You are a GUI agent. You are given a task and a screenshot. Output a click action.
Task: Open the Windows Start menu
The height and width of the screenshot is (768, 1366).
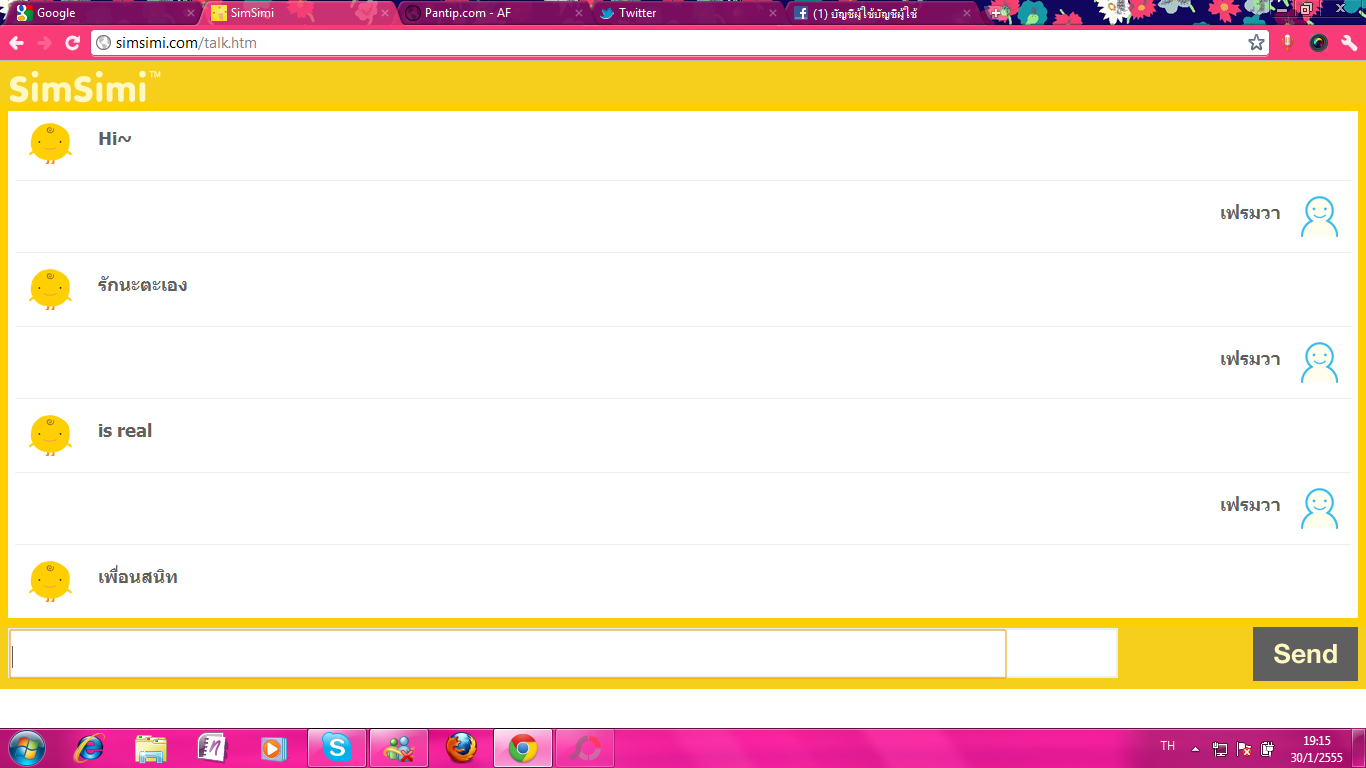[x=26, y=748]
